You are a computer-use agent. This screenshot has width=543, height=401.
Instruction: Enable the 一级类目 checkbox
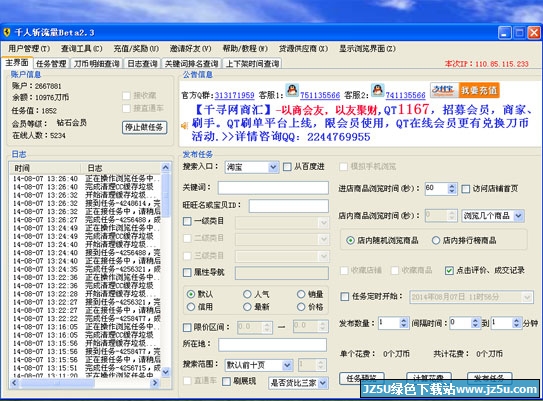187,221
